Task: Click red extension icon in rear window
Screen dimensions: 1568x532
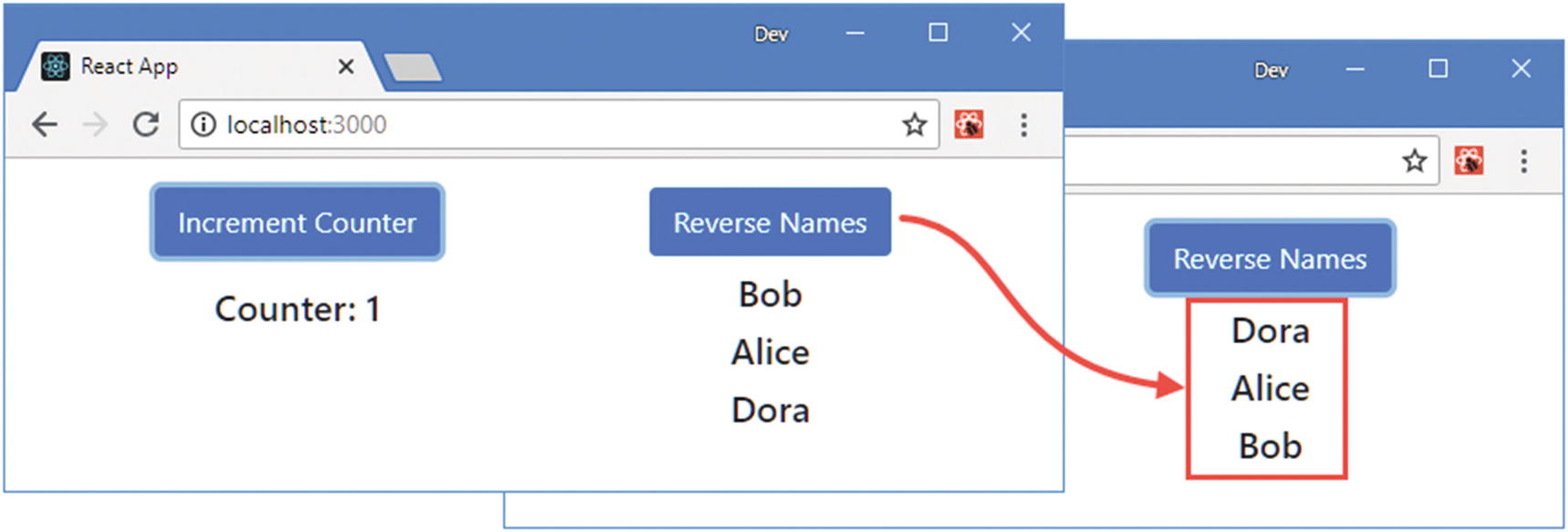Action: click(1469, 162)
